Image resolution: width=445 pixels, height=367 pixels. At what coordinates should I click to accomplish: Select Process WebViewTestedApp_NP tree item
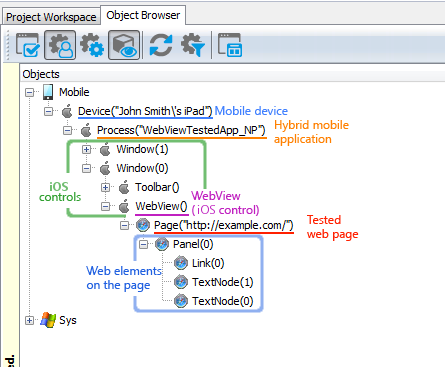click(181, 130)
